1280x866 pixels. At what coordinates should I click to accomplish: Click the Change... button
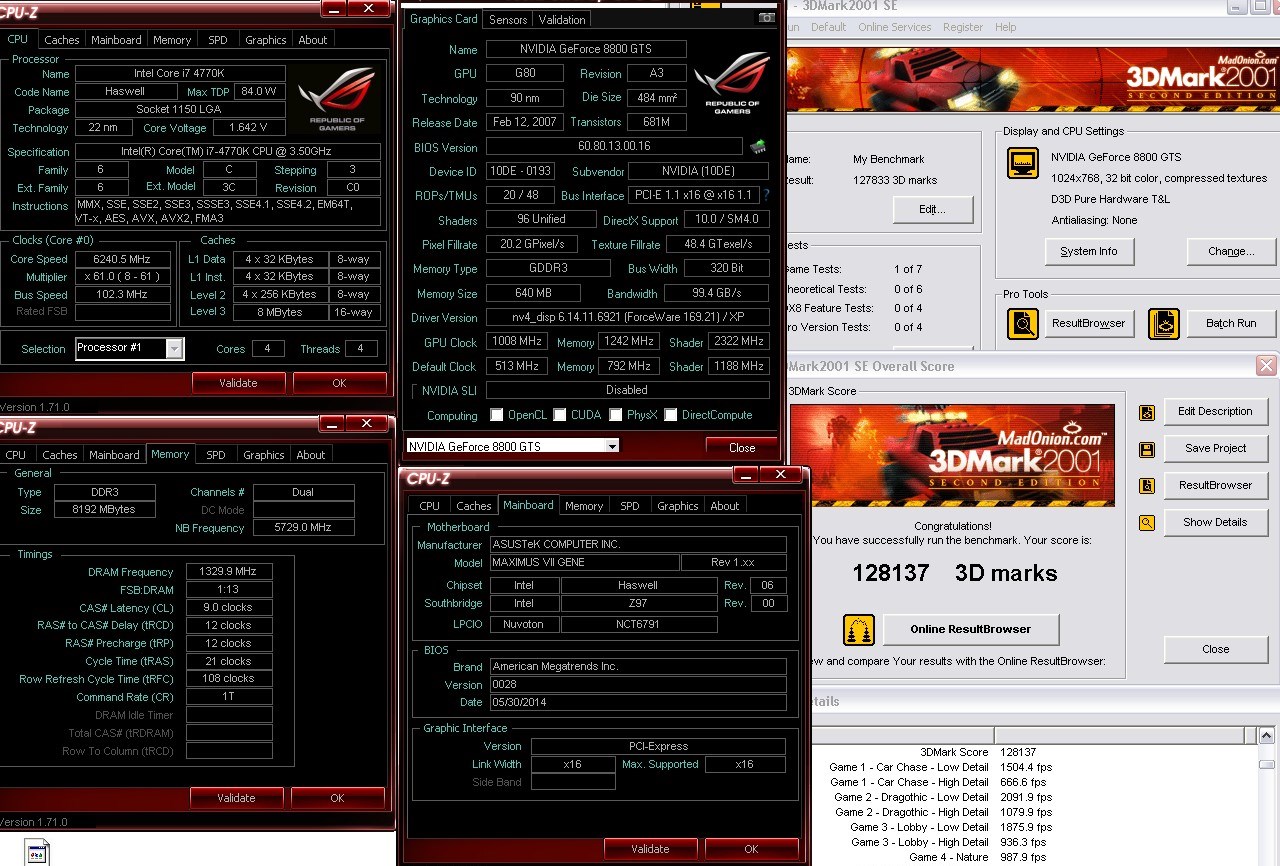1231,251
